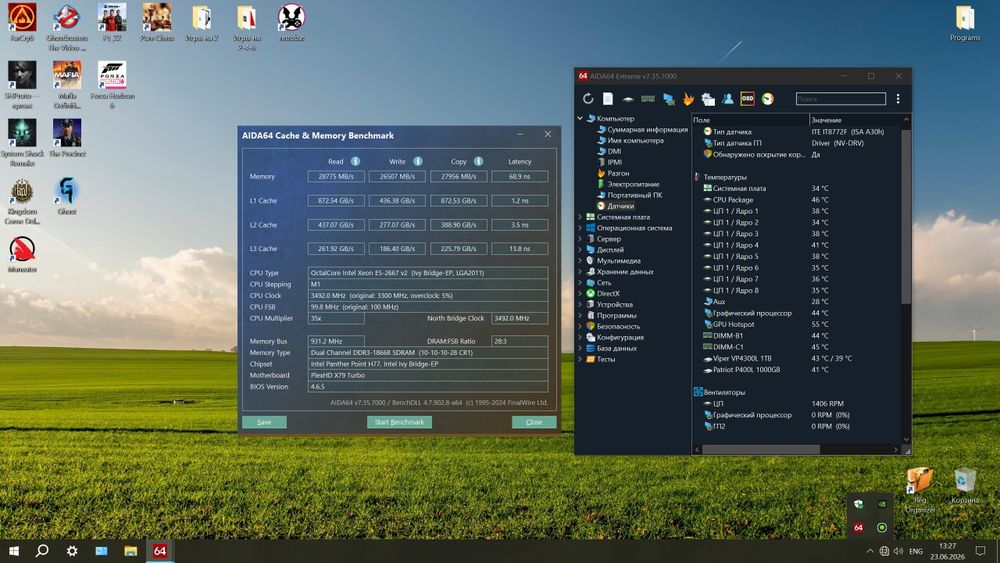
Task: Select Имя компьютера in the tree
Action: click(635, 140)
